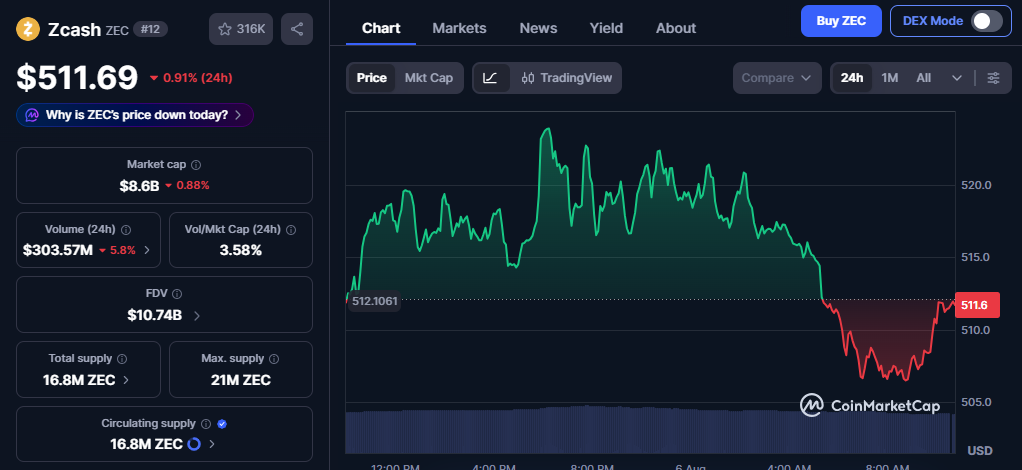Click the 520.0 y-axis label
1022x470 pixels.
(976, 185)
